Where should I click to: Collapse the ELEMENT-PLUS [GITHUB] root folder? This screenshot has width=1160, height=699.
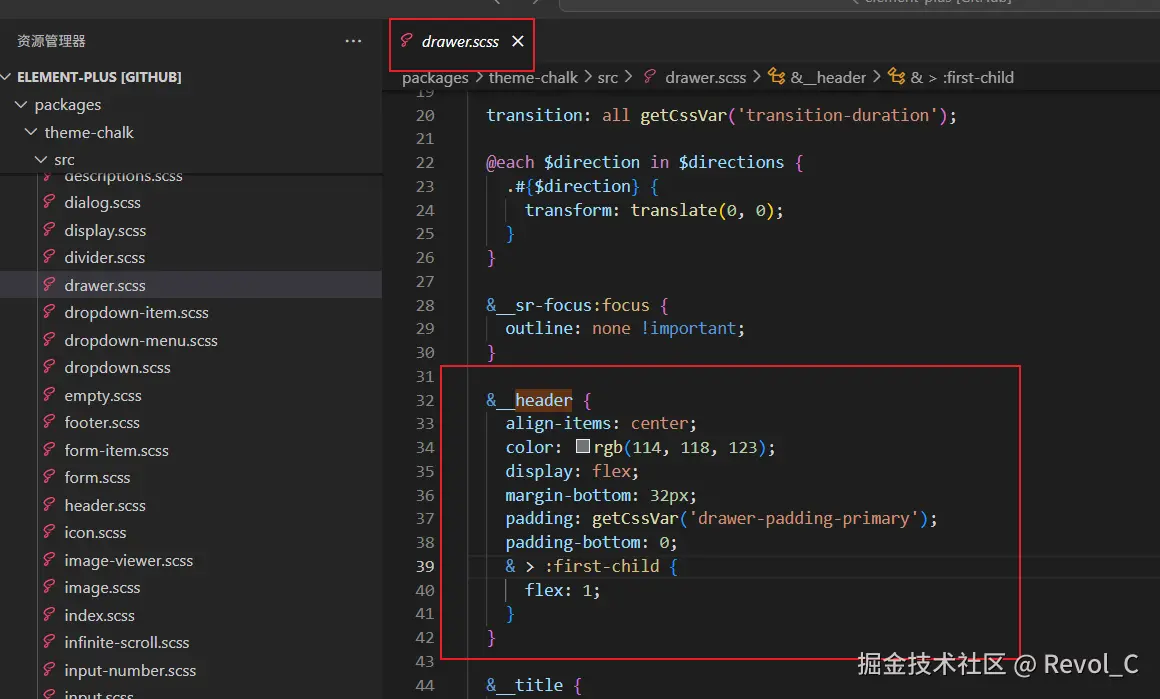point(8,77)
